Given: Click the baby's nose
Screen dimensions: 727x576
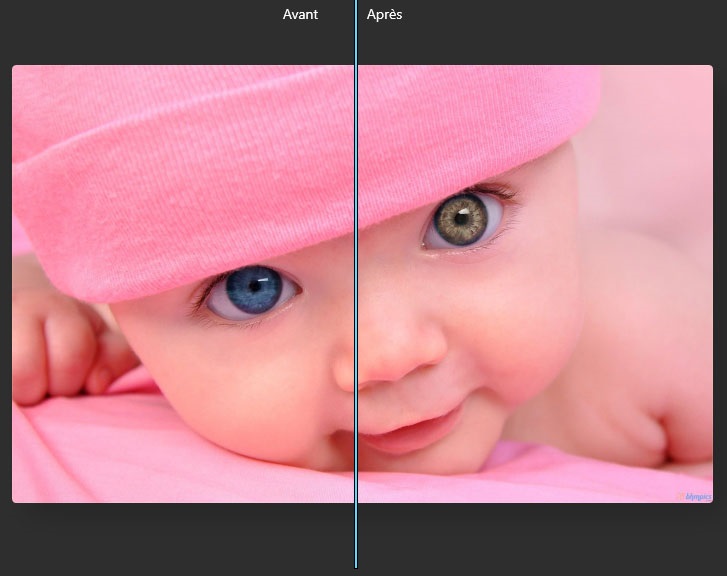Looking at the screenshot, I should (395, 355).
